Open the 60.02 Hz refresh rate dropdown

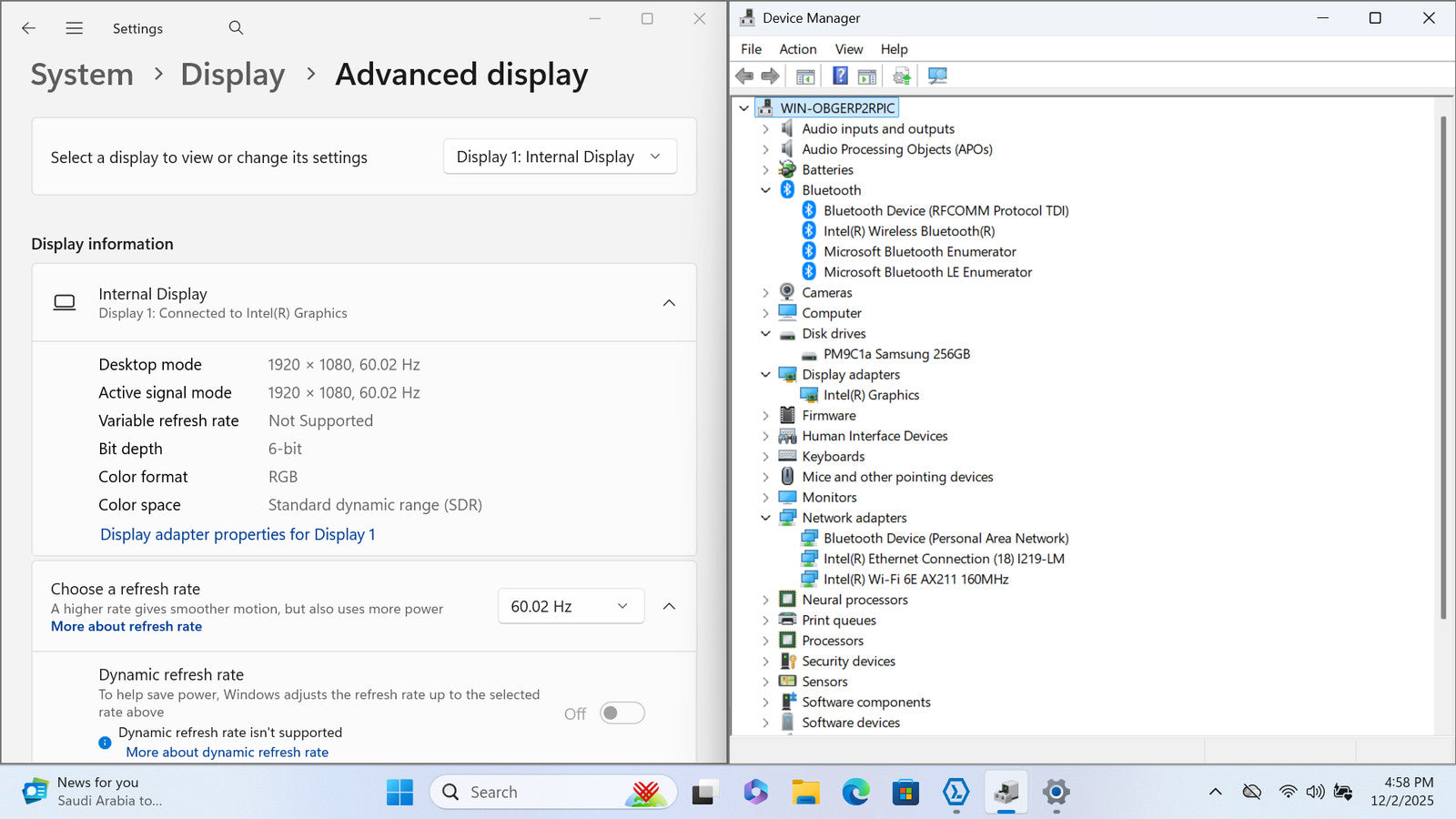(x=571, y=606)
